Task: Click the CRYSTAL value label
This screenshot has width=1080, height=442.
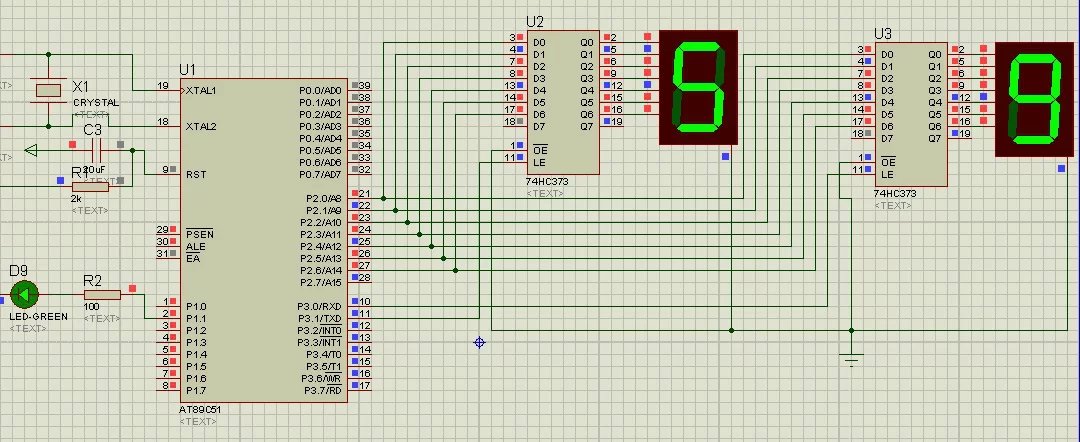Action: 96,103
